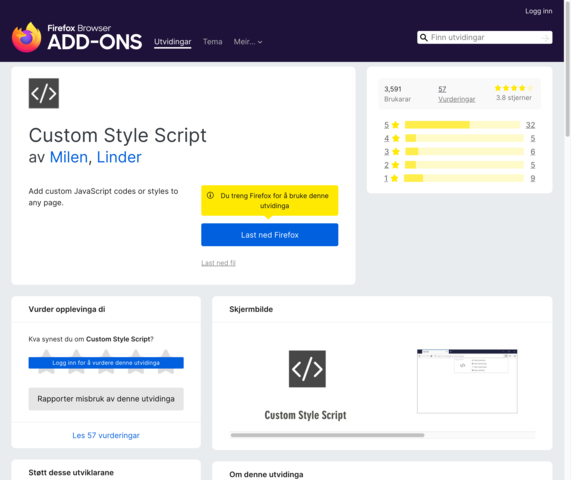Viewport: 571px width, 480px height.
Task: Click the search submit arrow icon
Action: (x=545, y=38)
